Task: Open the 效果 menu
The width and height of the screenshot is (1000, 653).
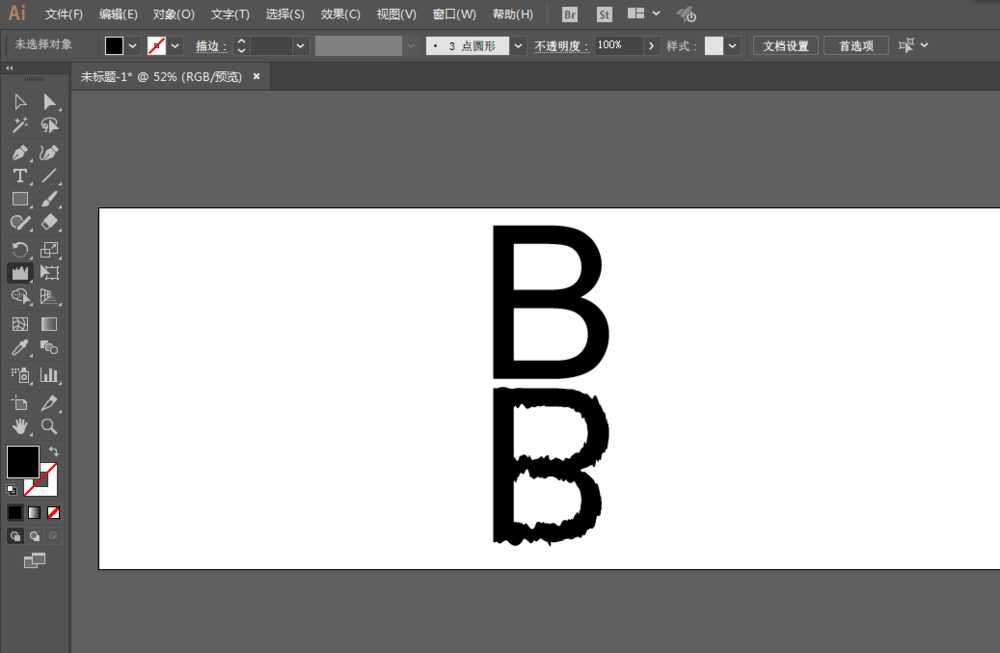Action: [x=339, y=14]
